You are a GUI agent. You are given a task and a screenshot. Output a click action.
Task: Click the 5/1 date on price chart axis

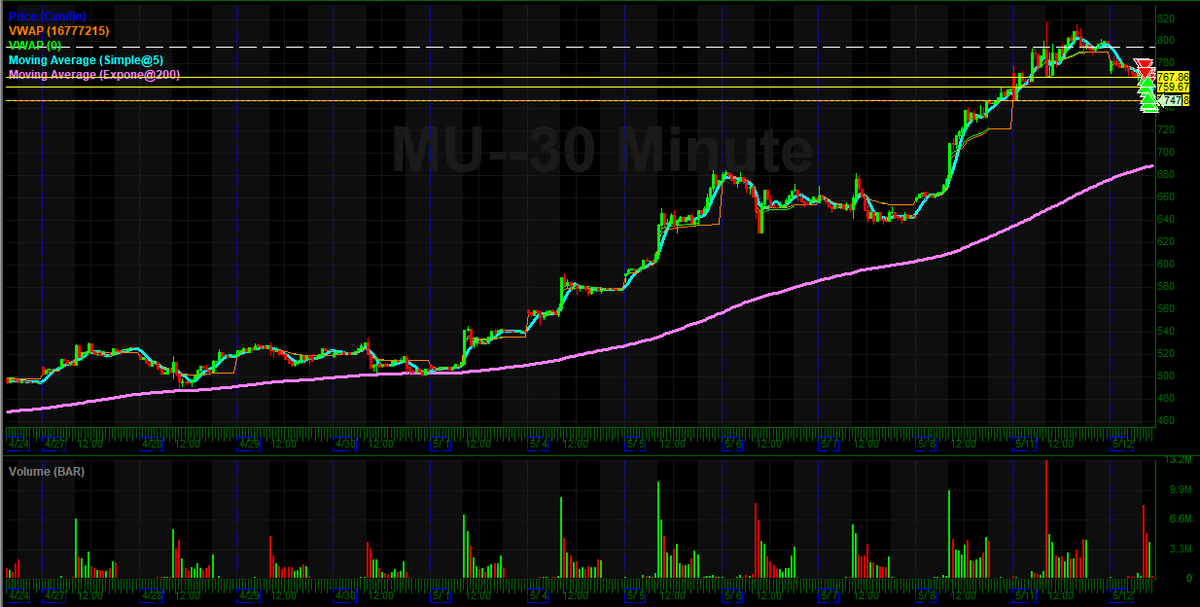click(x=441, y=443)
